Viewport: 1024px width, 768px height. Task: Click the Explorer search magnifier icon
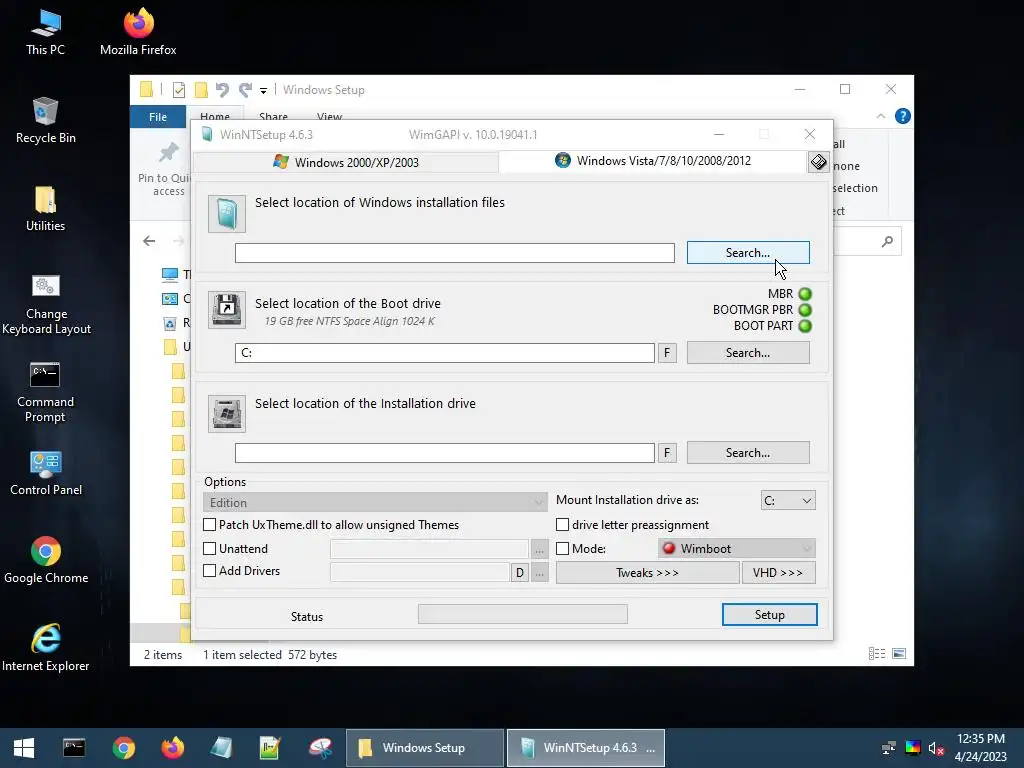887,242
